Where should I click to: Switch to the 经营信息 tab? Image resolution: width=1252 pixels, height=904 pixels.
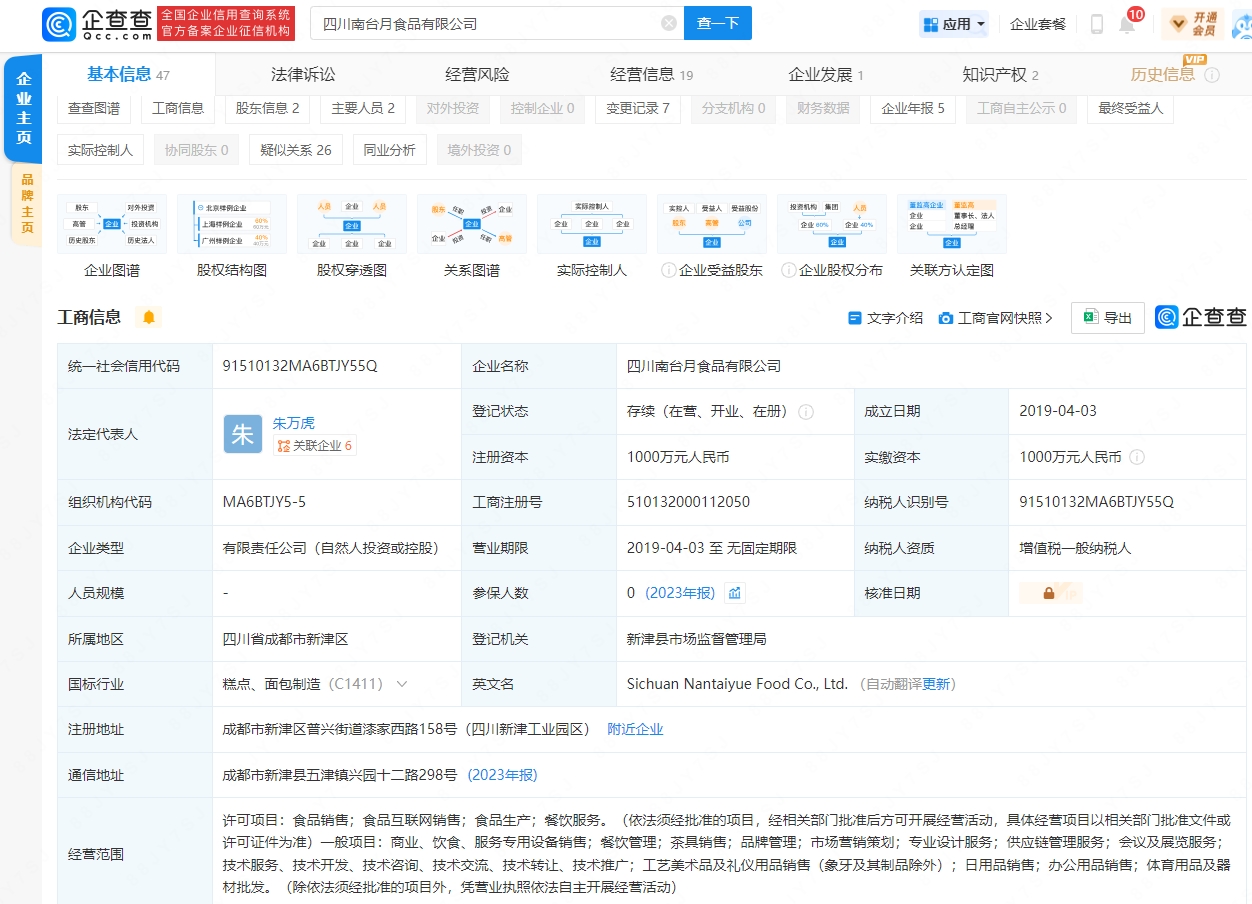pos(651,74)
